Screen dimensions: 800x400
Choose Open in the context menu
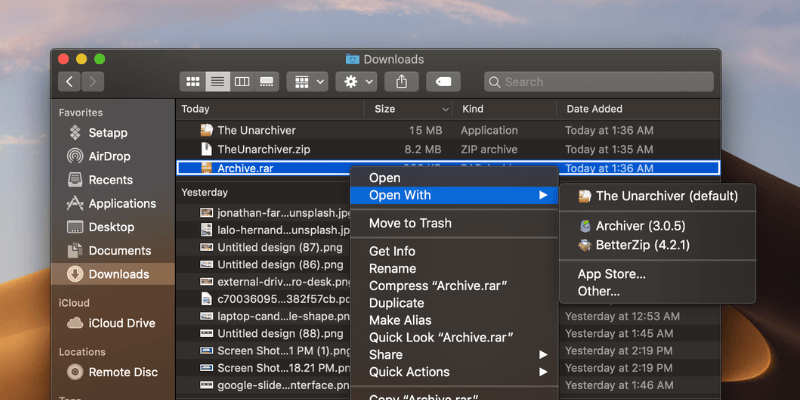coord(454,178)
